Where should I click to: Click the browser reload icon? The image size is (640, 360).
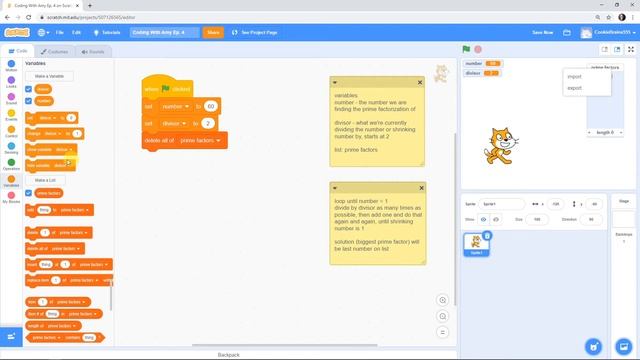pos(29,18)
